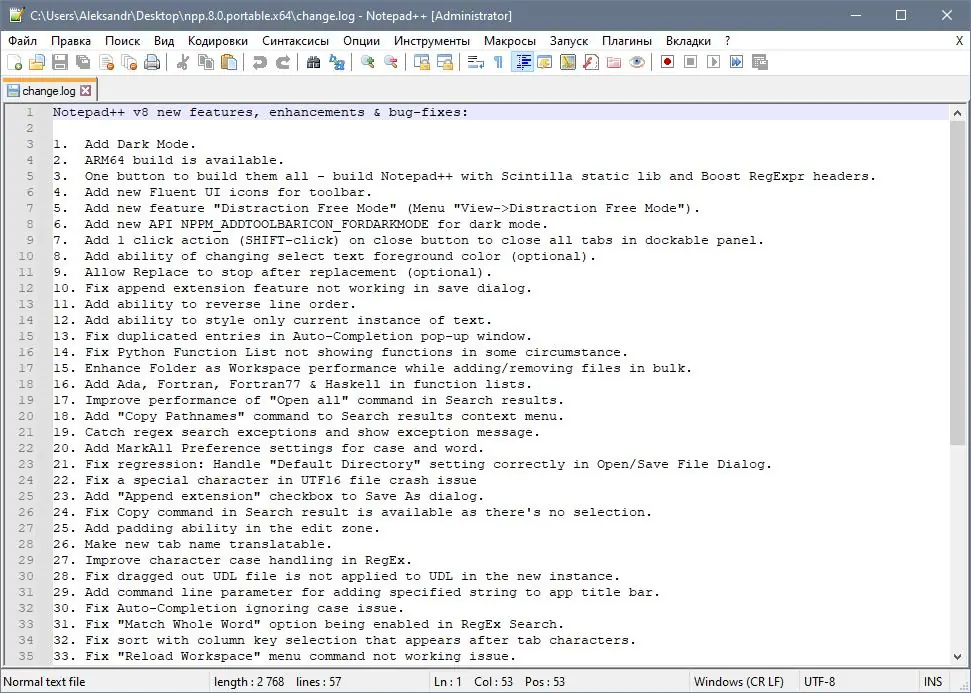Enable file monitoring with eye icon
This screenshot has height=693, width=971.
[x=636, y=62]
